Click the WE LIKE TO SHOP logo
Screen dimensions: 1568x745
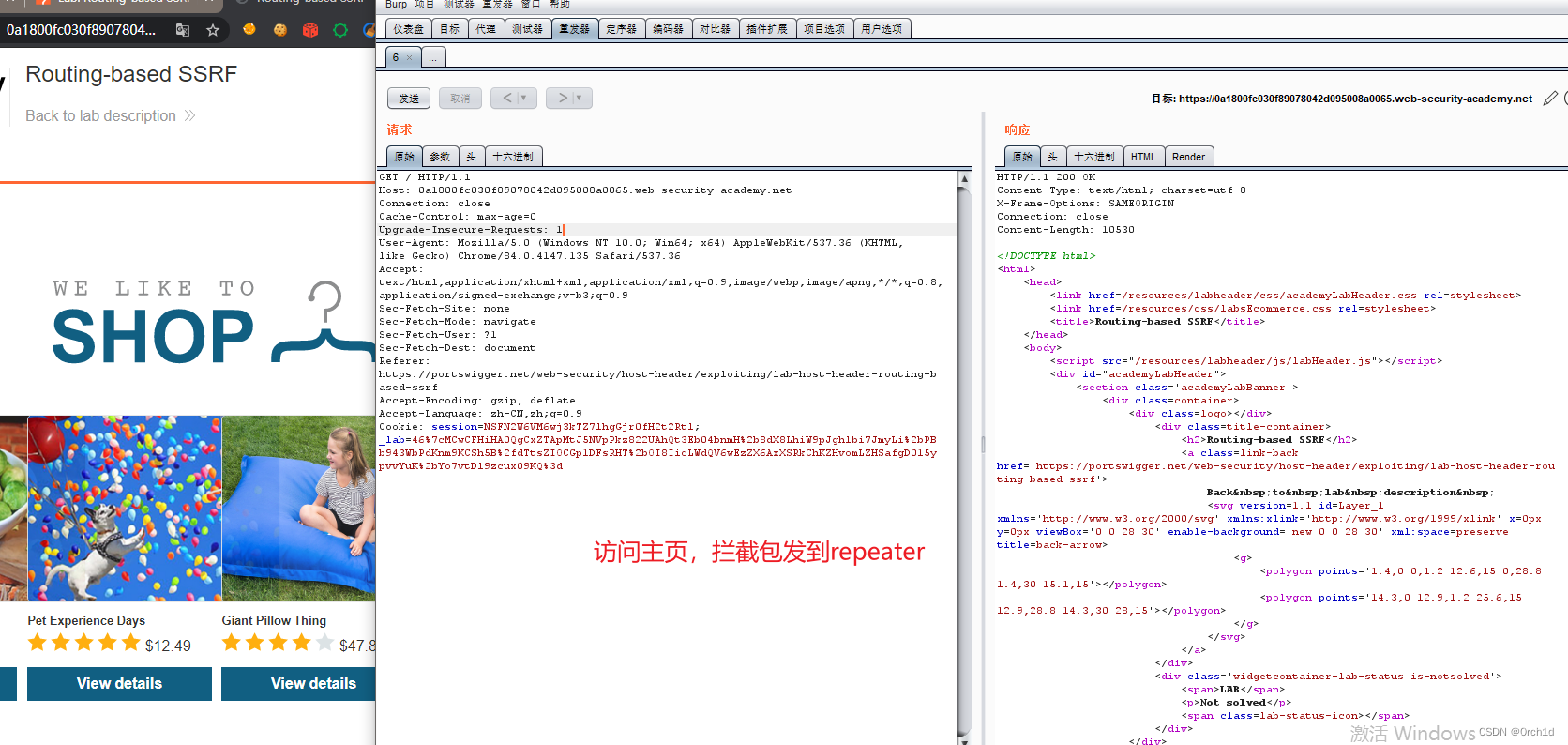tap(214, 322)
